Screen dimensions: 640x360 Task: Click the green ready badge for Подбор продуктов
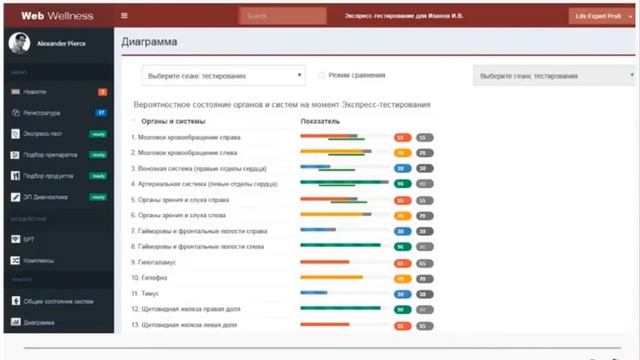pos(98,176)
